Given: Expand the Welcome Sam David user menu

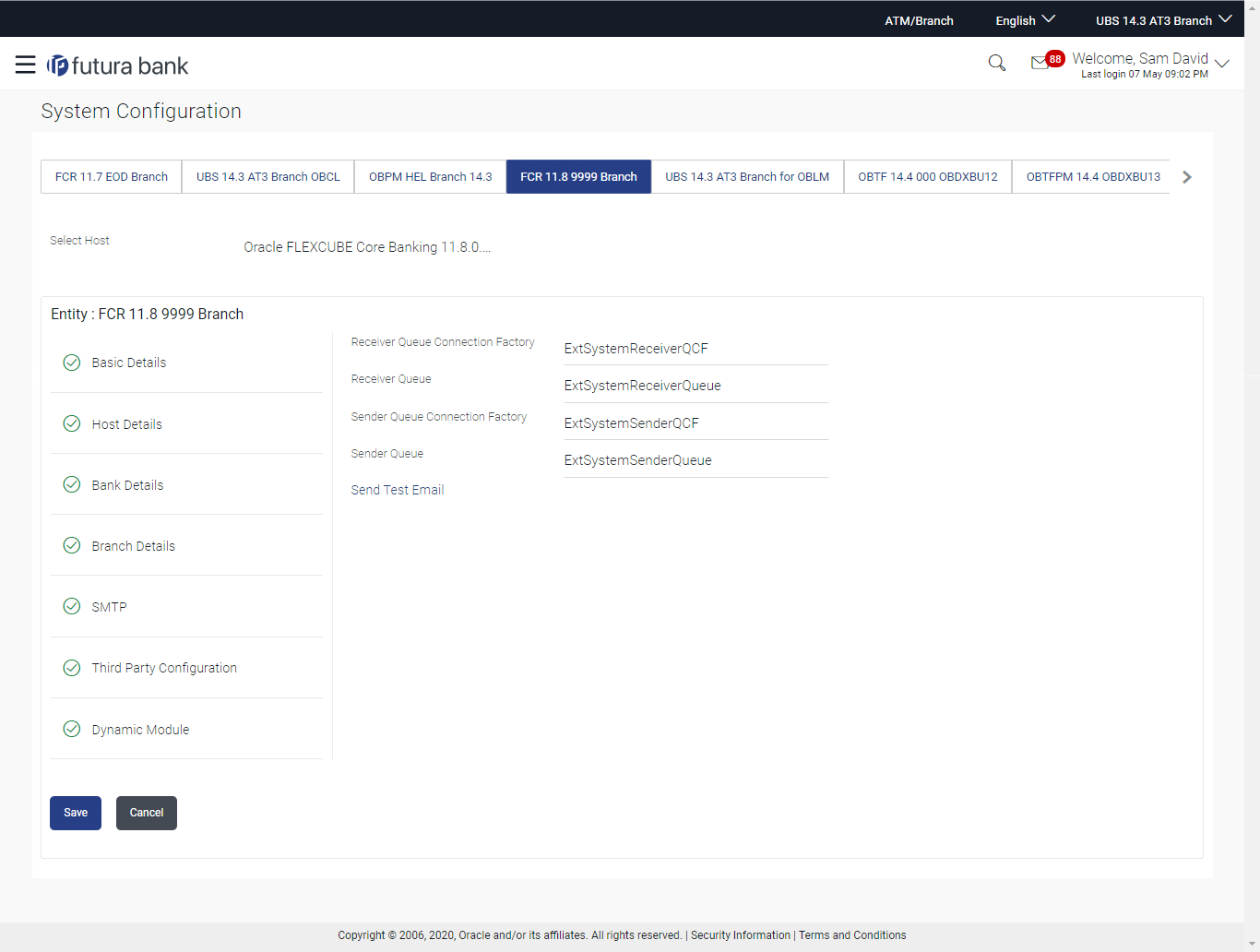Looking at the screenshot, I should tap(1150, 65).
